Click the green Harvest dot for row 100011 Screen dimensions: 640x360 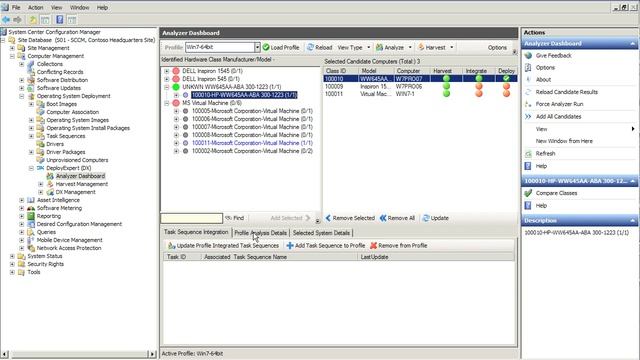[446, 94]
